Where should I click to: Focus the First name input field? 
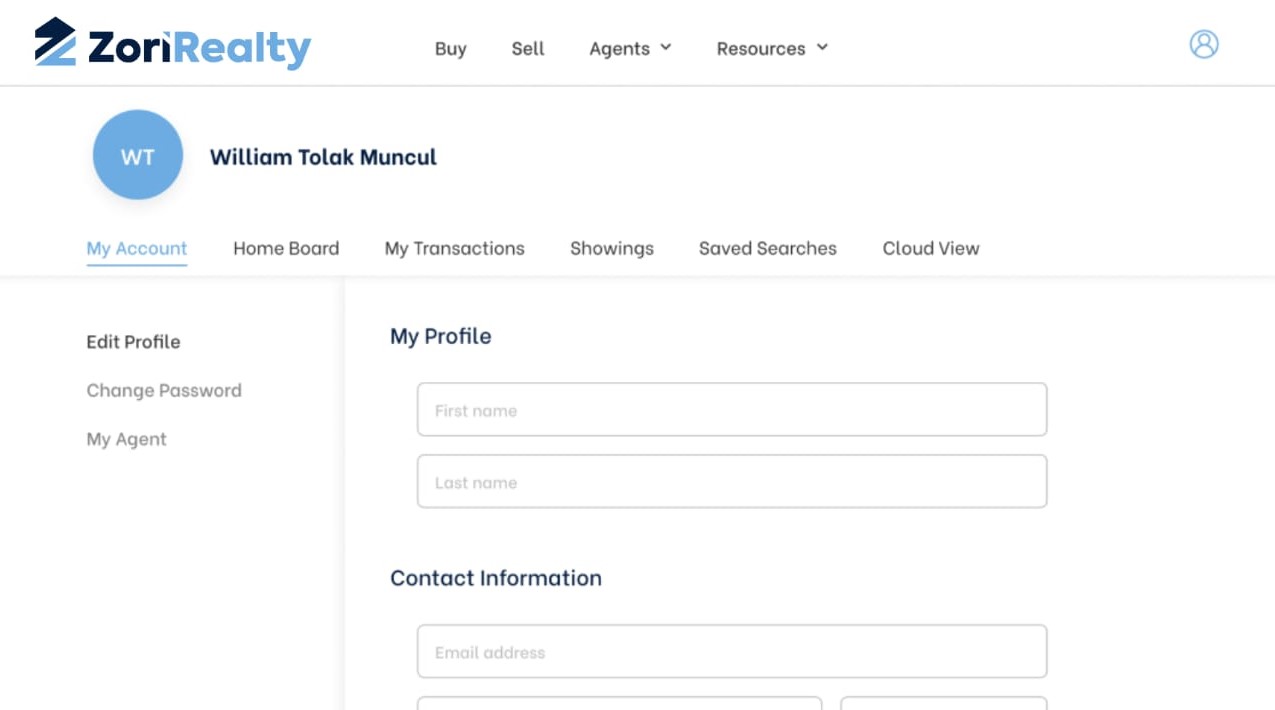(x=731, y=410)
